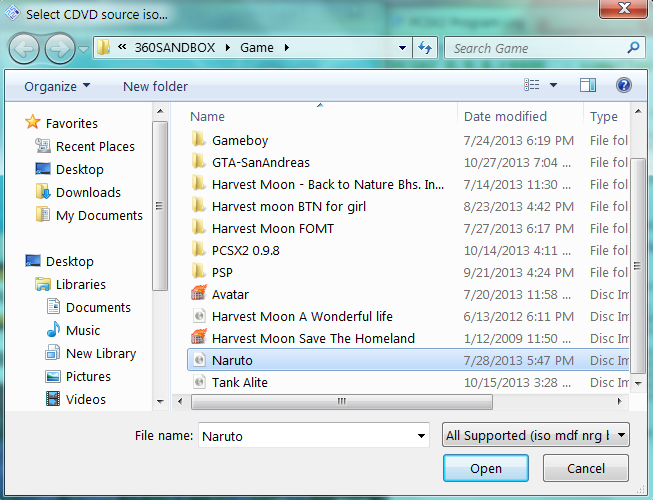This screenshot has width=653, height=500.
Task: Close the Select CDVD source iso dialog
Action: [623, 8]
